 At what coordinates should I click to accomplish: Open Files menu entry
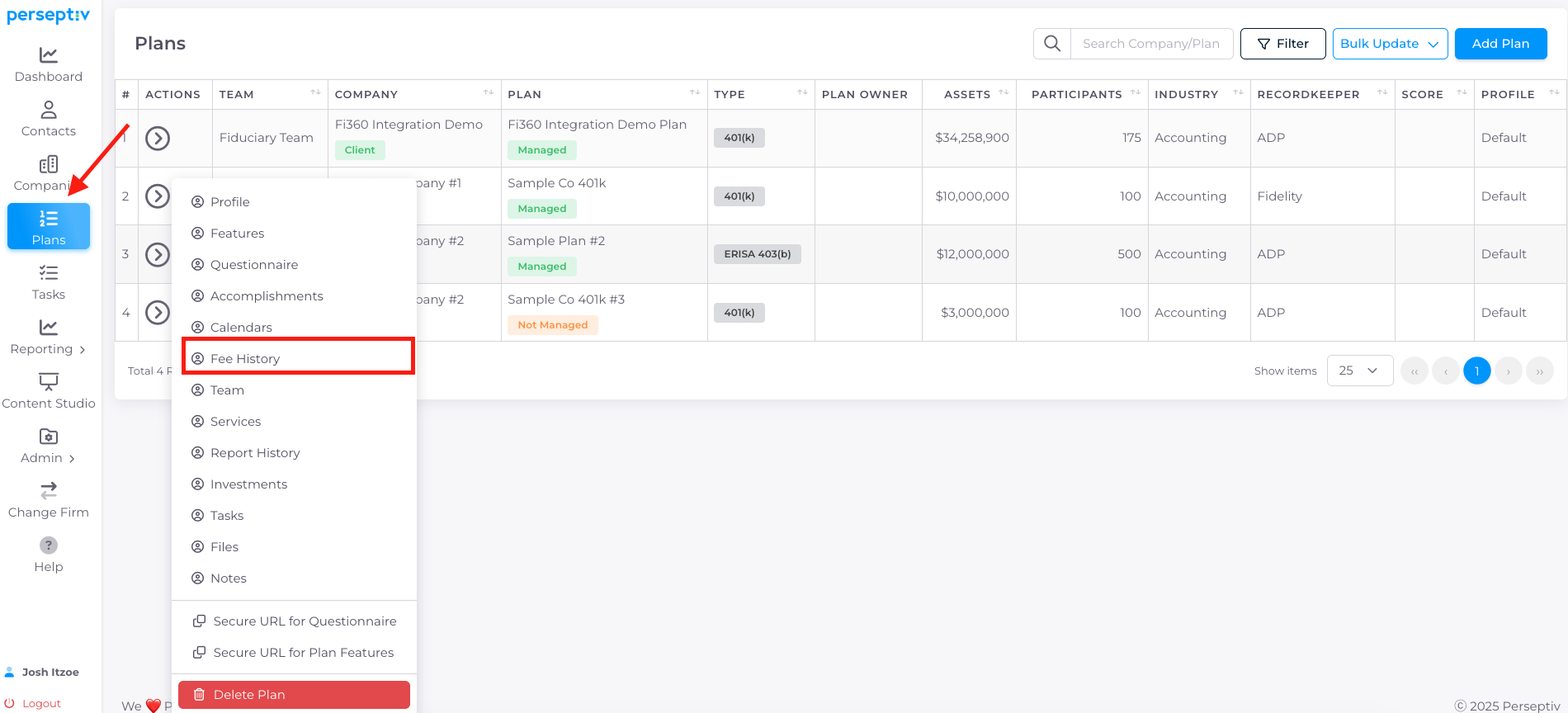click(294, 547)
